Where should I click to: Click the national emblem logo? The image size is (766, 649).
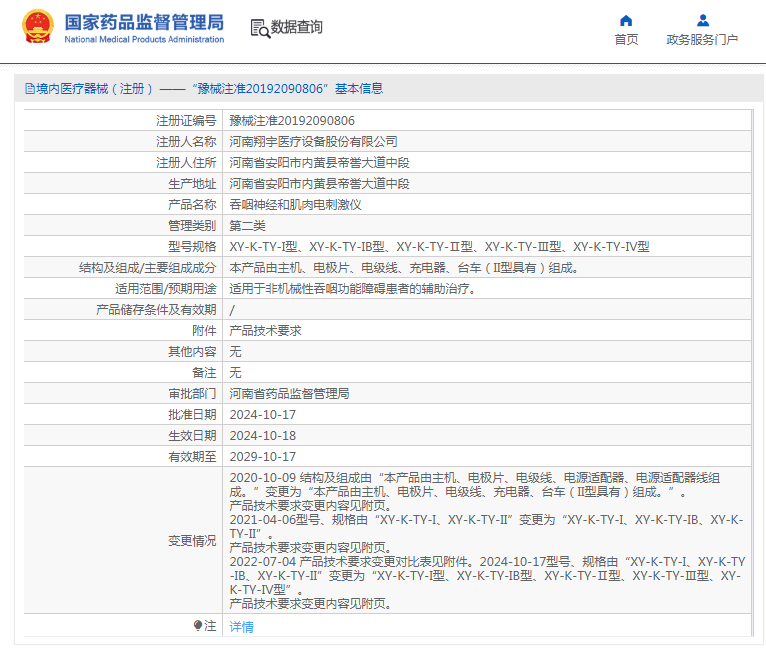pos(38,26)
